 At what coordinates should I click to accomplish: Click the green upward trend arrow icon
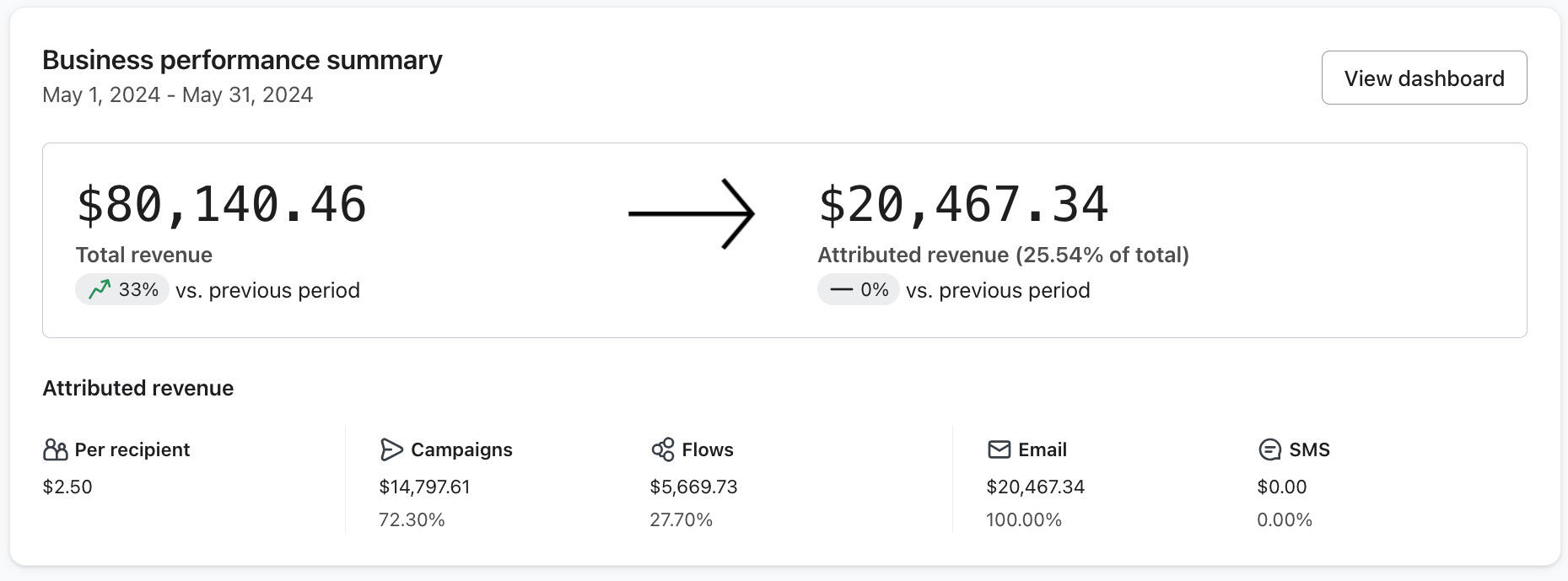[100, 290]
